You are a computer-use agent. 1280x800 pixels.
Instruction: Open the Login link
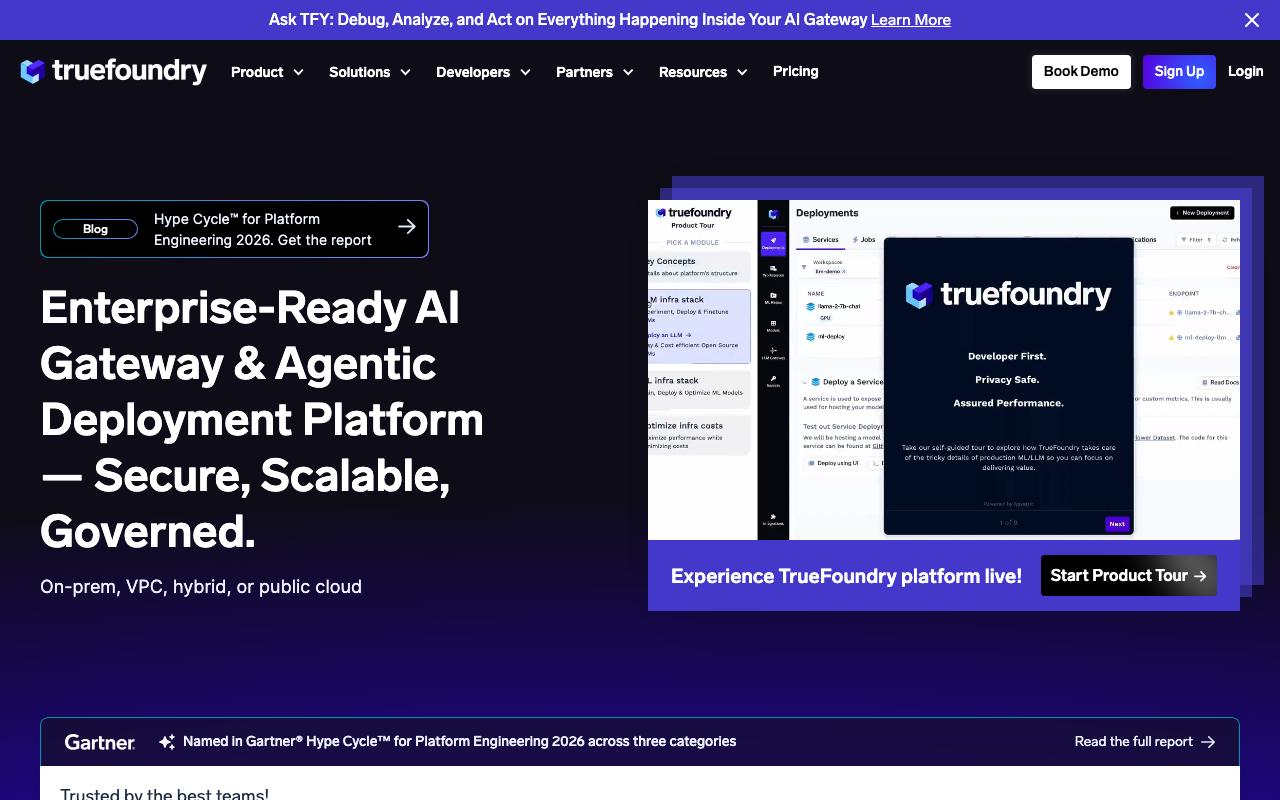point(1246,71)
